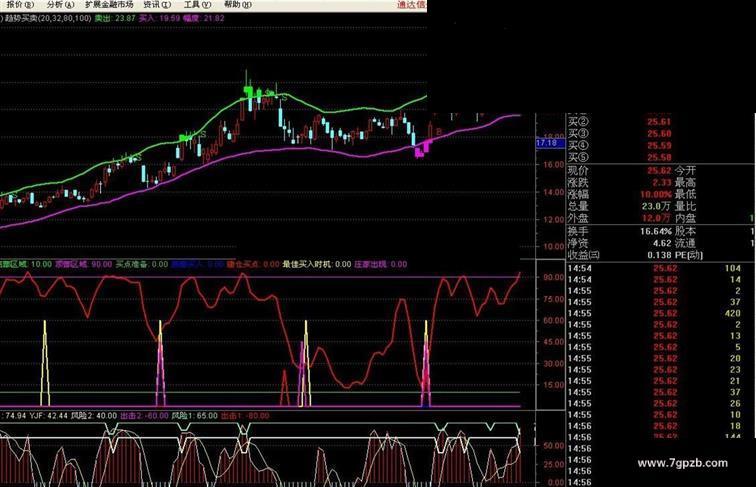Click the 涨幅 10.00% value
This screenshot has height=487, width=756.
coord(656,194)
